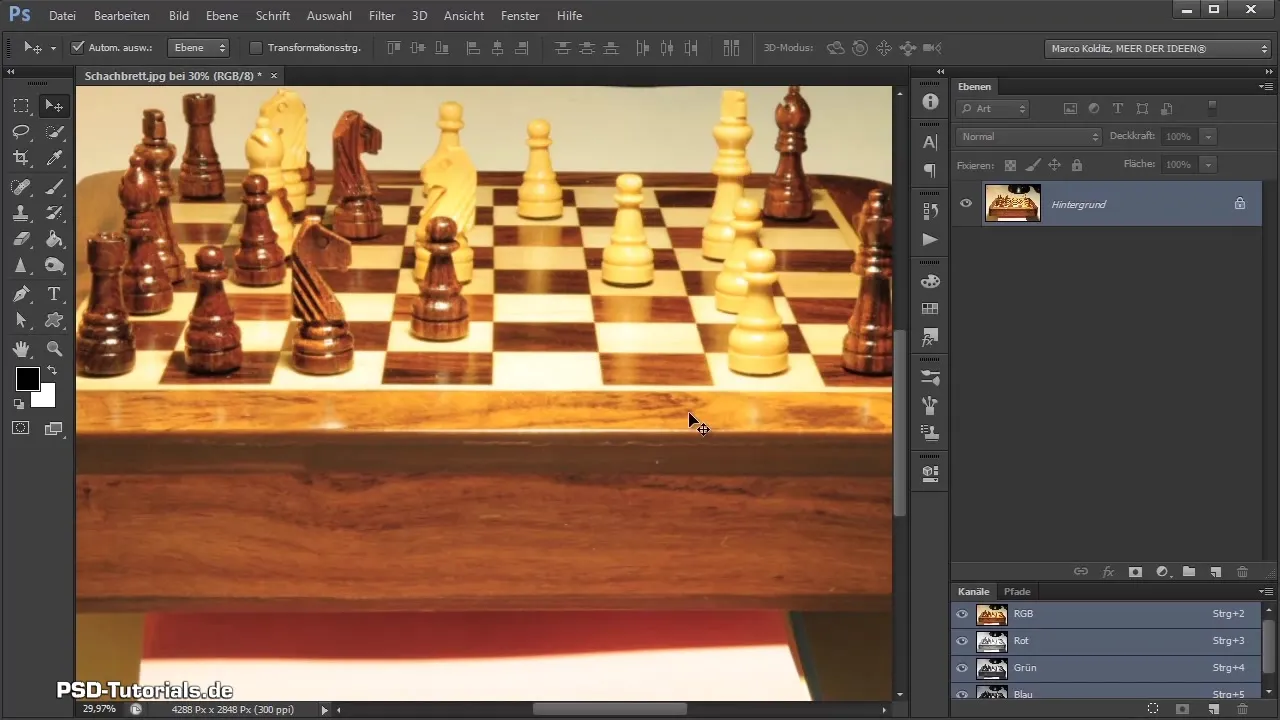Image resolution: width=1280 pixels, height=720 pixels.
Task: Toggle visibility of Blau channel
Action: (963, 694)
